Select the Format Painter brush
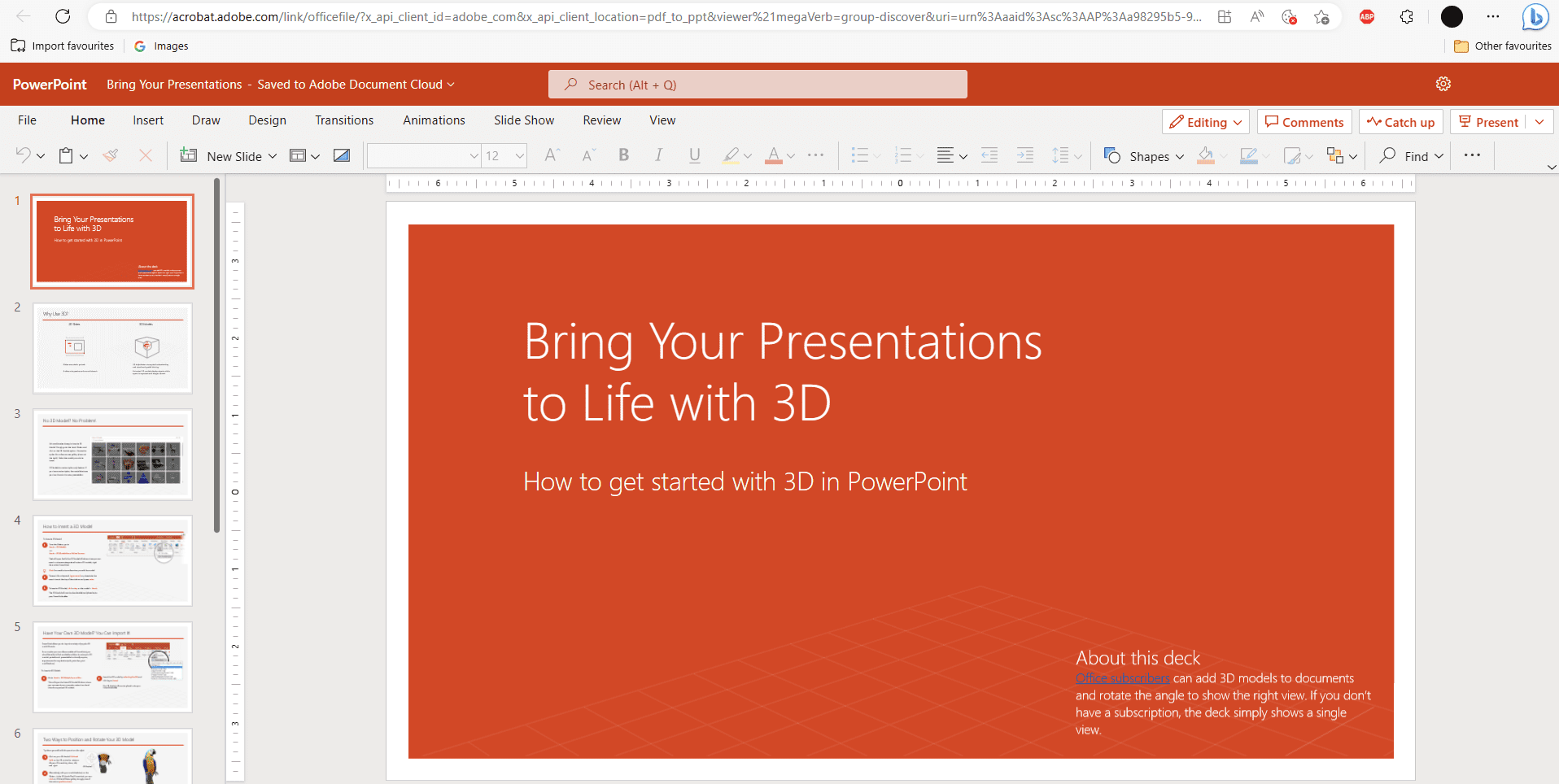 point(111,155)
